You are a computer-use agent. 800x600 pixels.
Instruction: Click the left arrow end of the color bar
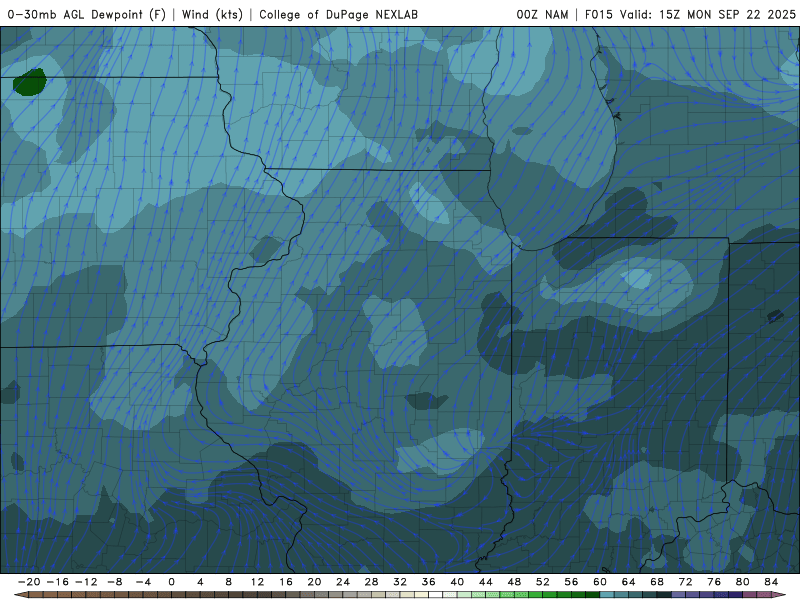(x=20, y=595)
